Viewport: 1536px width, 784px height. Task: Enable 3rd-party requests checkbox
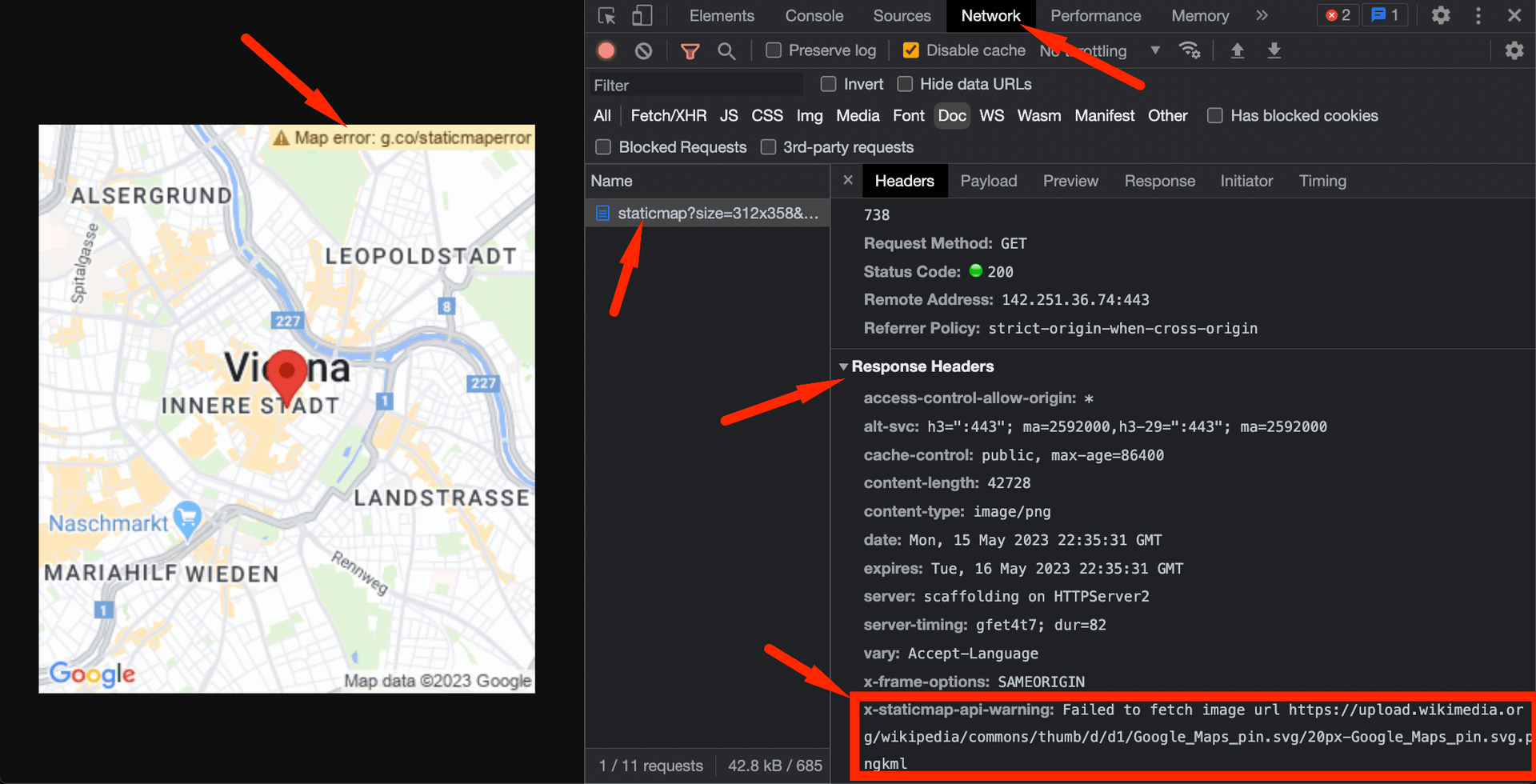(768, 147)
